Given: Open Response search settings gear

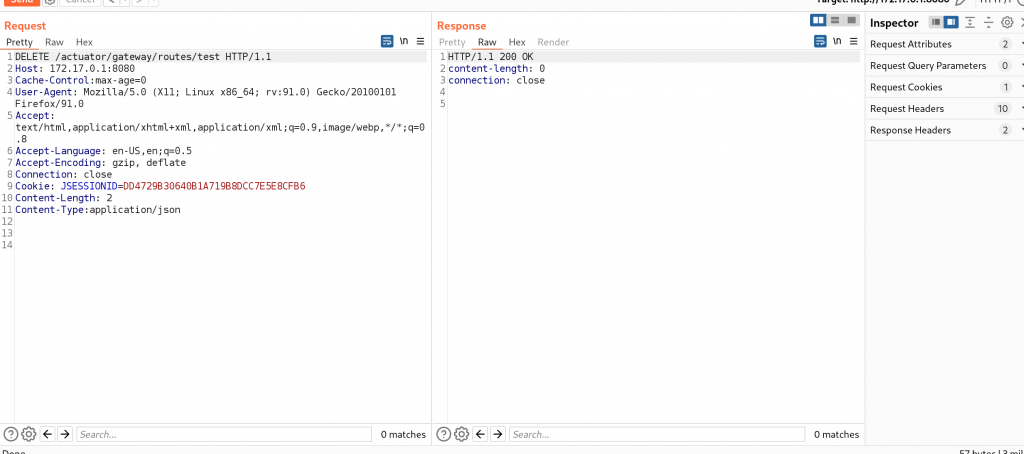Looking at the screenshot, I should (x=461, y=434).
